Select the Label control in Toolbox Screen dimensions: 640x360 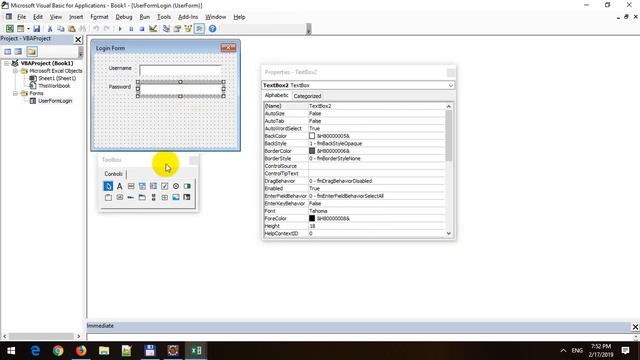click(119, 186)
